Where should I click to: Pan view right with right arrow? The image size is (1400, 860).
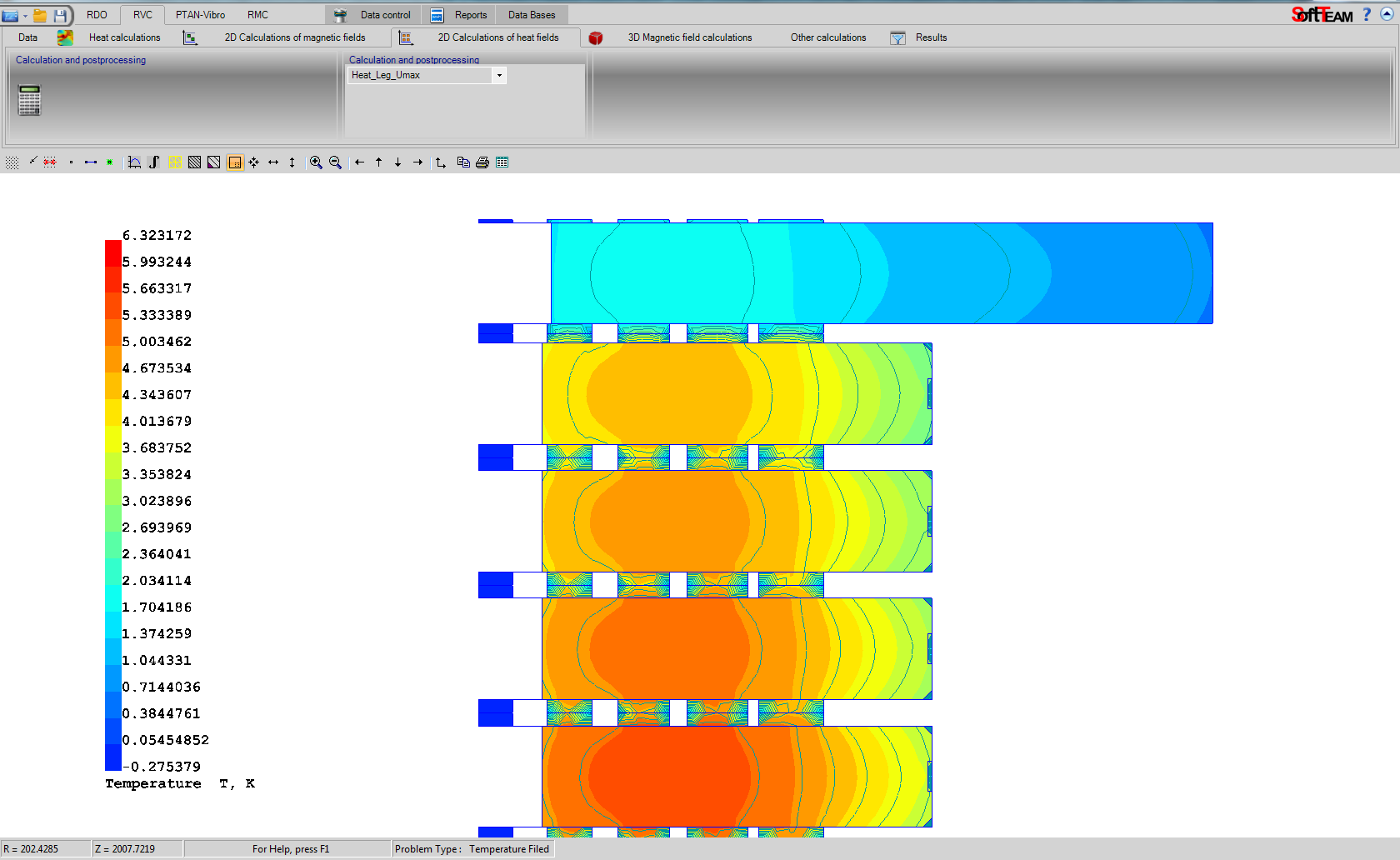click(x=417, y=162)
